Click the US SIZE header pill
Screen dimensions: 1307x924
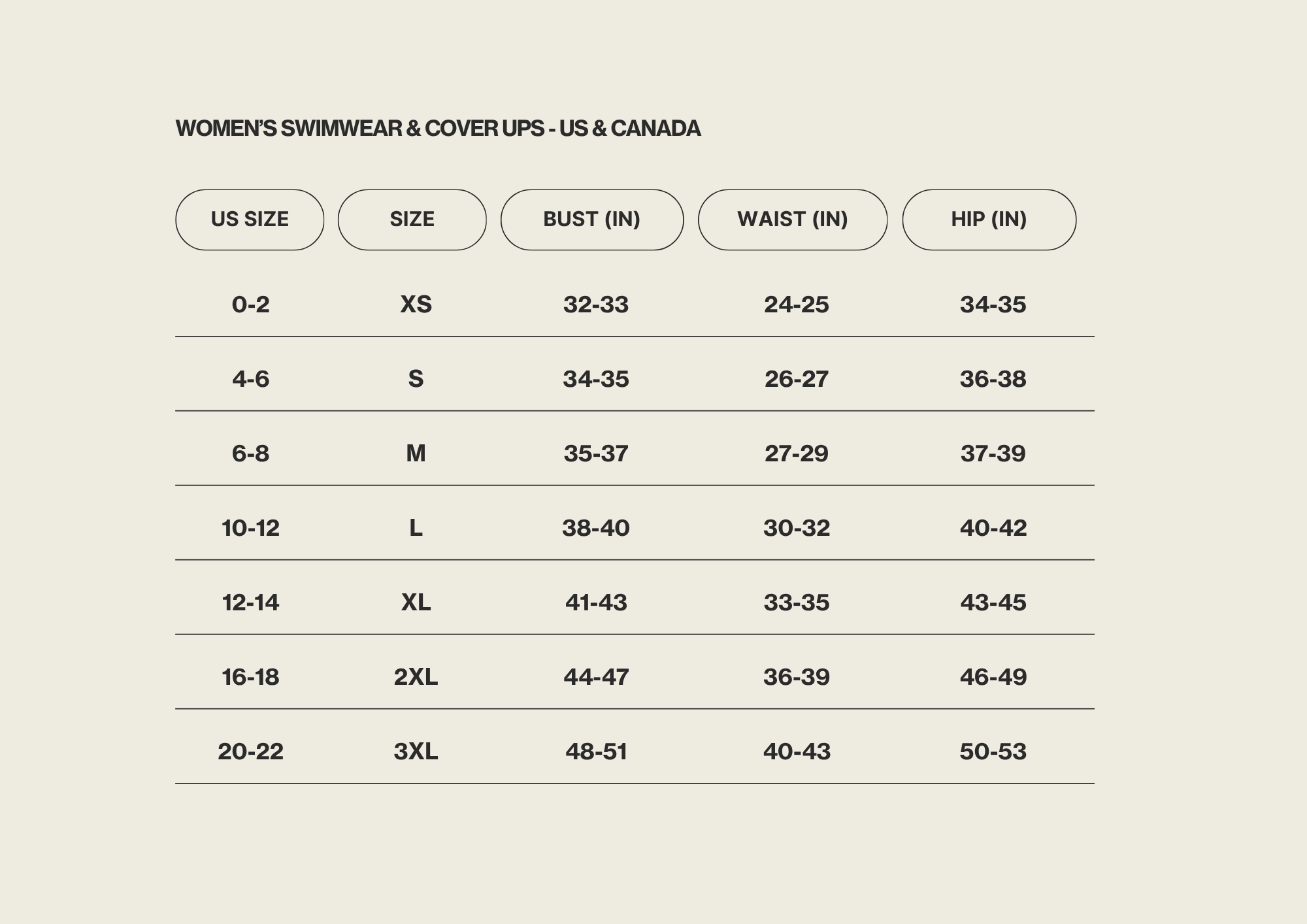250,220
